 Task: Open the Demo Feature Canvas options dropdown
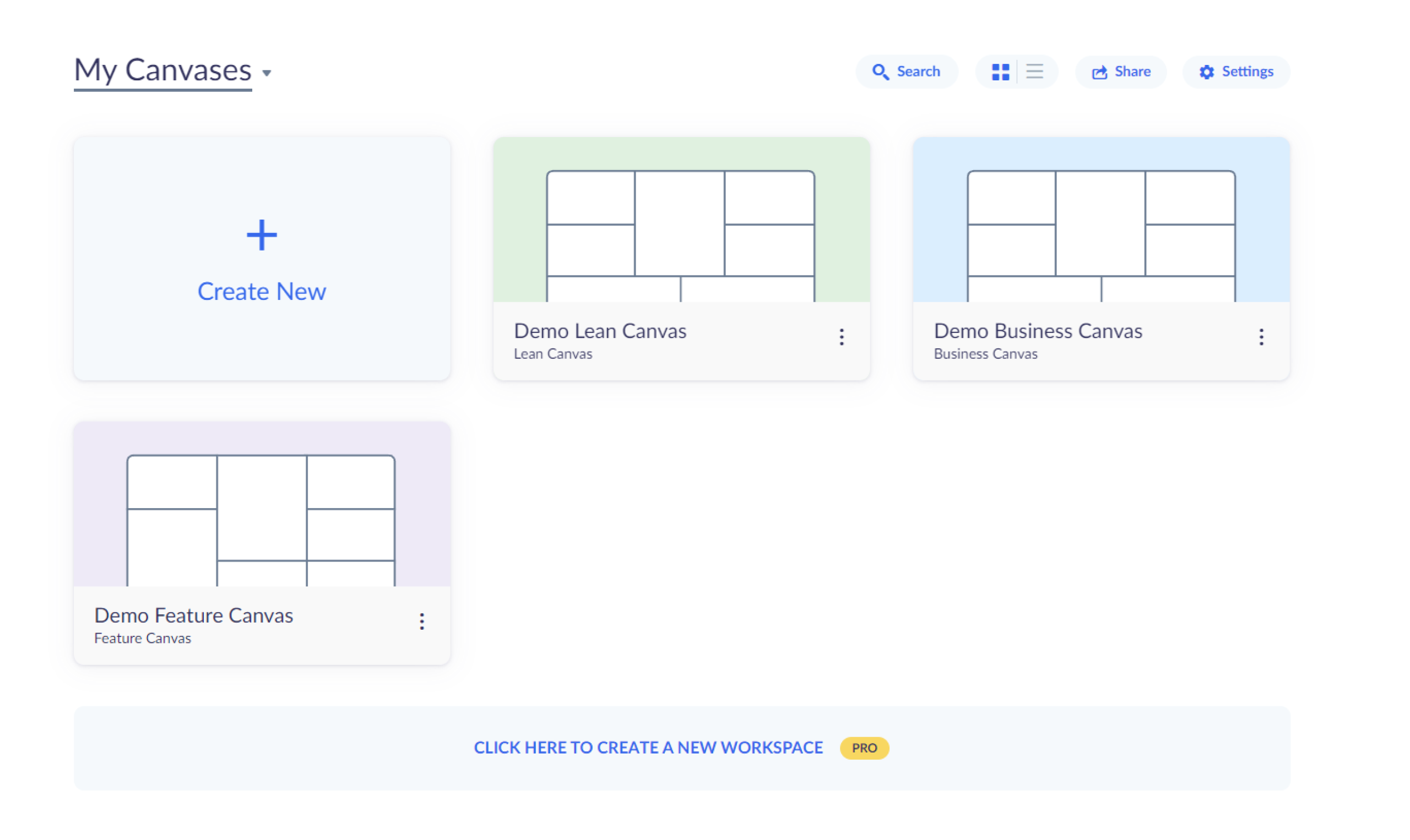click(422, 621)
